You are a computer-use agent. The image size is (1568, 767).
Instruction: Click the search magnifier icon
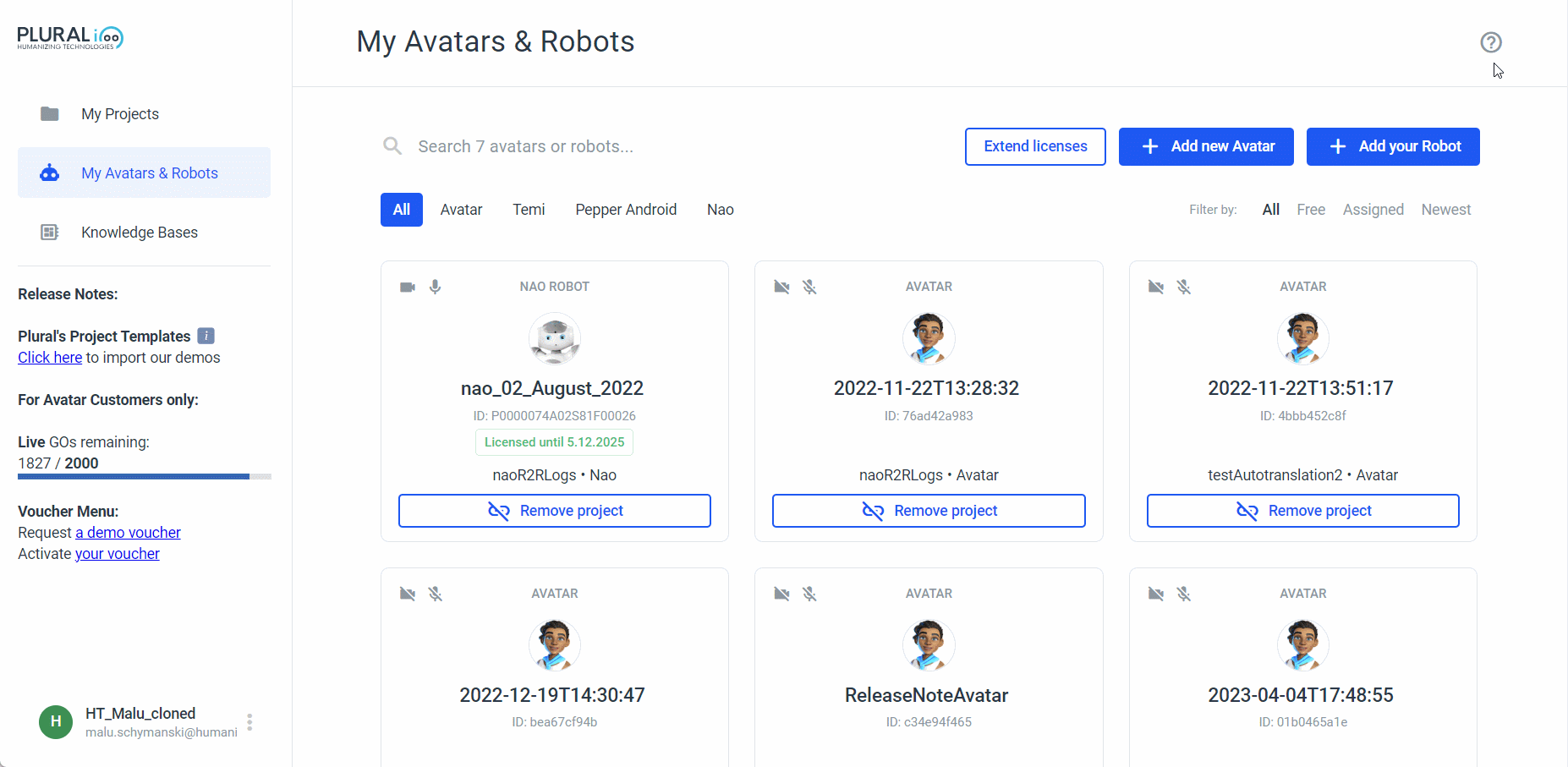pyautogui.click(x=392, y=146)
